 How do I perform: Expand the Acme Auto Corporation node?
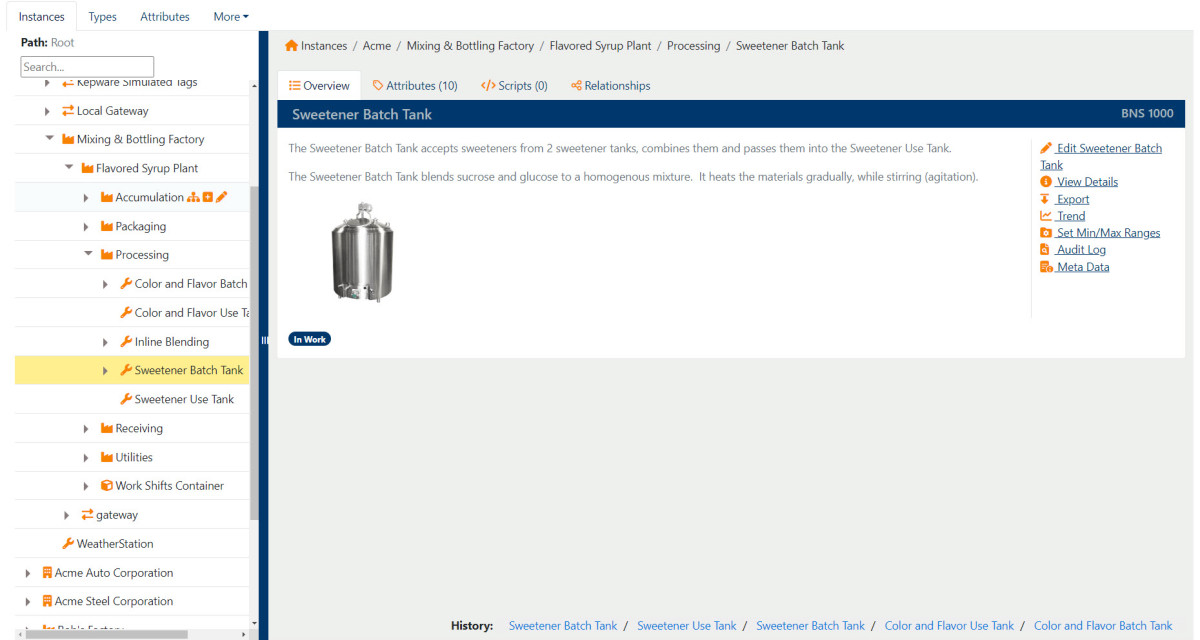[28, 573]
